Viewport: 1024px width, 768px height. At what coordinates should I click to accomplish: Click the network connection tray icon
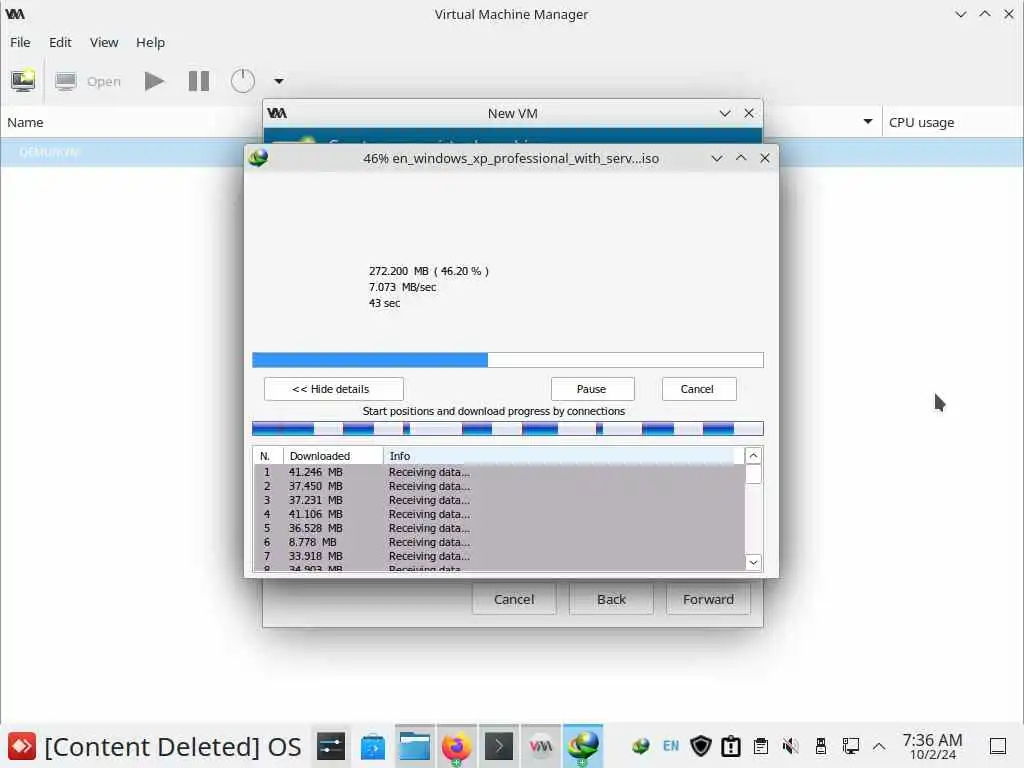click(x=850, y=746)
